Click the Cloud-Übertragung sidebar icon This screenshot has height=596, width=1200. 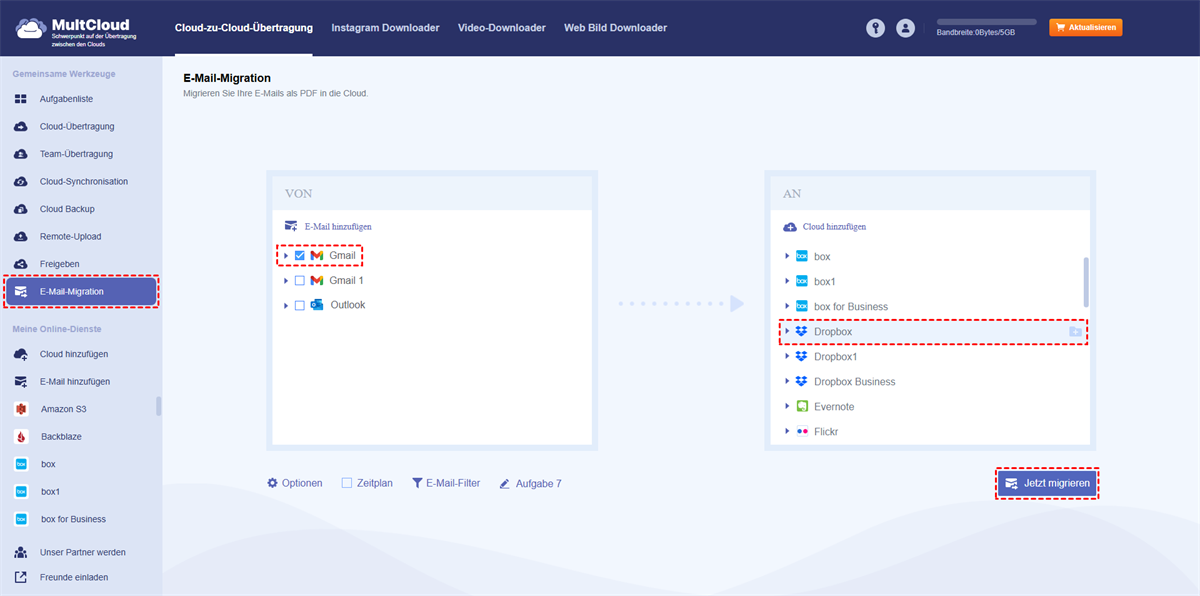click(20, 127)
